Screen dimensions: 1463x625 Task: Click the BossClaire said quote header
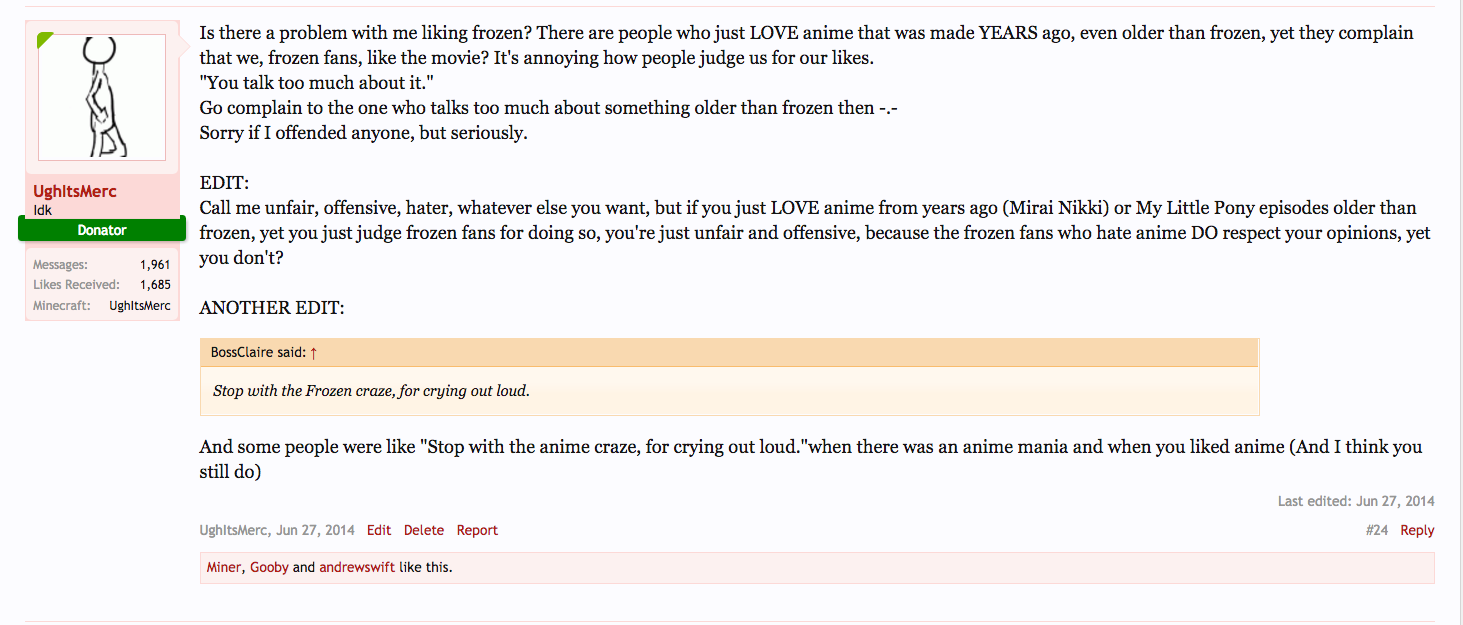pyautogui.click(x=729, y=353)
